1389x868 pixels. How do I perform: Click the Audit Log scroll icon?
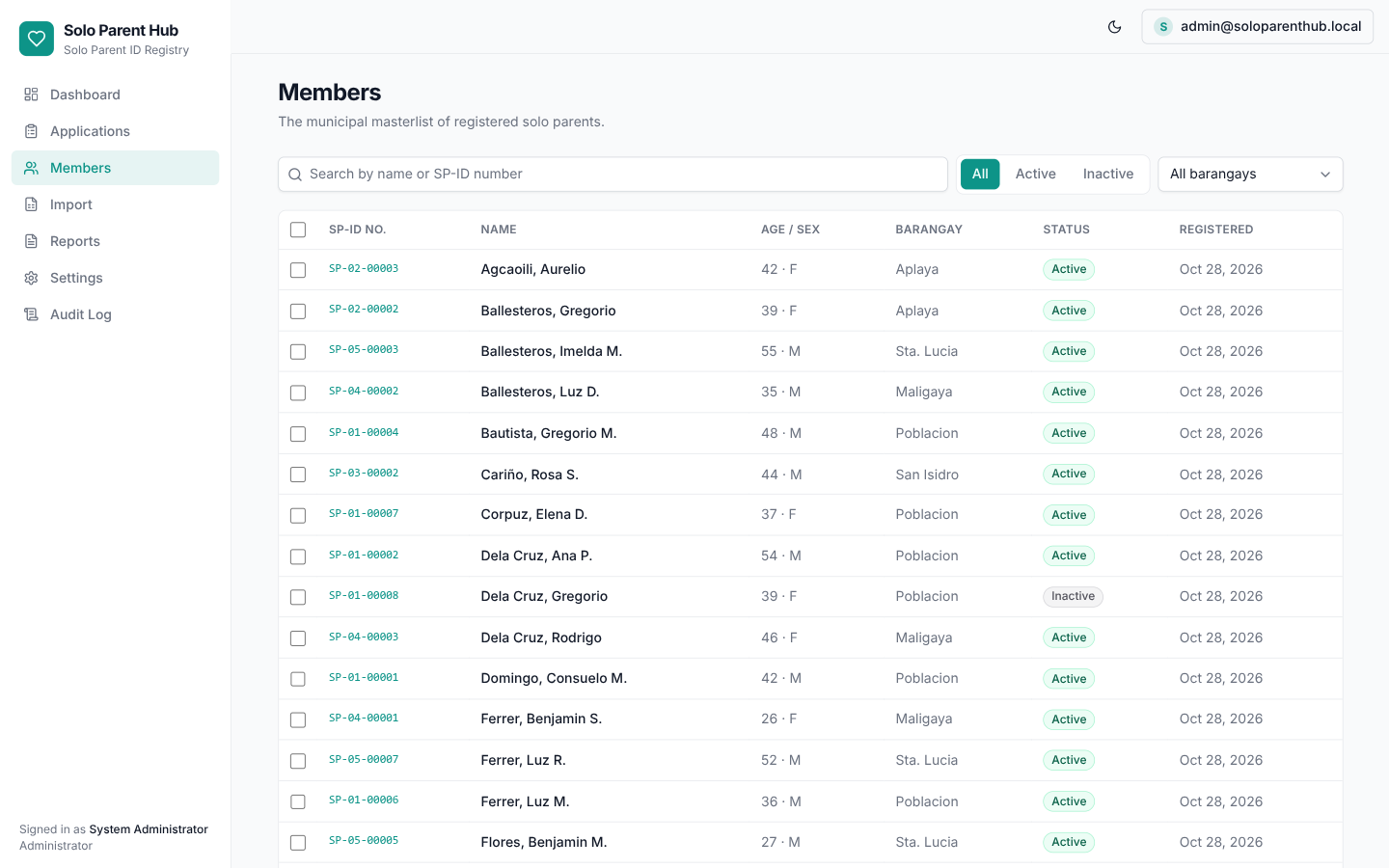[31, 314]
